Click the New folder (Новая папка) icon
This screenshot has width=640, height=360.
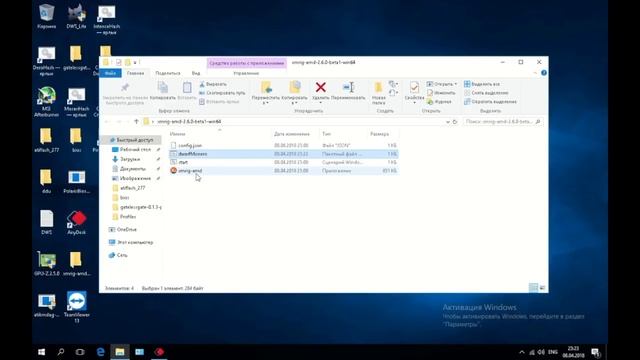[x=378, y=87]
